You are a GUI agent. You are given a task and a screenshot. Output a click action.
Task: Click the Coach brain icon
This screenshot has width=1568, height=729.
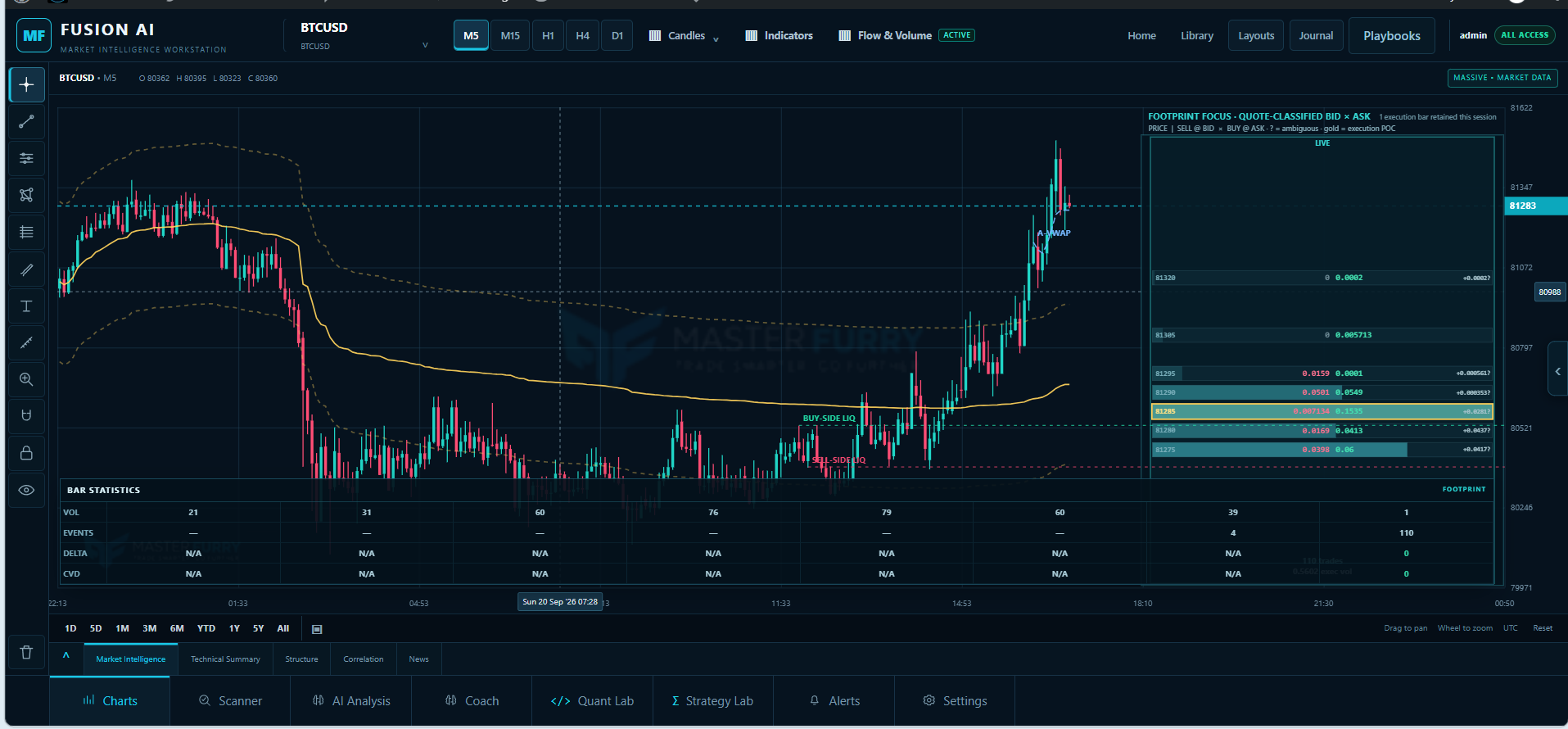click(451, 700)
